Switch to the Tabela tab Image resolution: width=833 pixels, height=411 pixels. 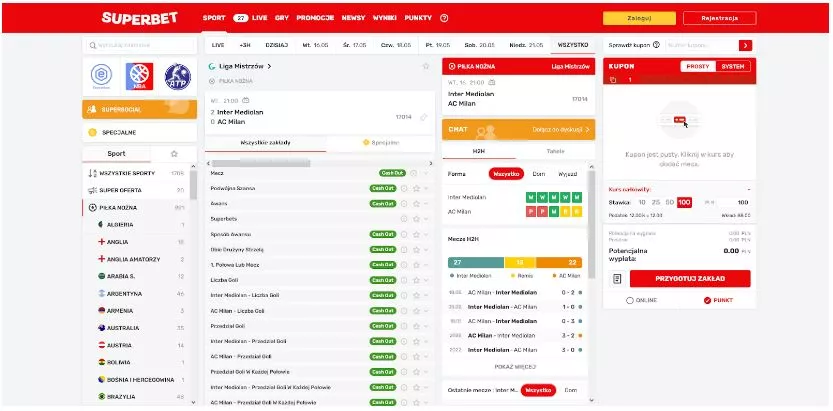pyautogui.click(x=555, y=151)
